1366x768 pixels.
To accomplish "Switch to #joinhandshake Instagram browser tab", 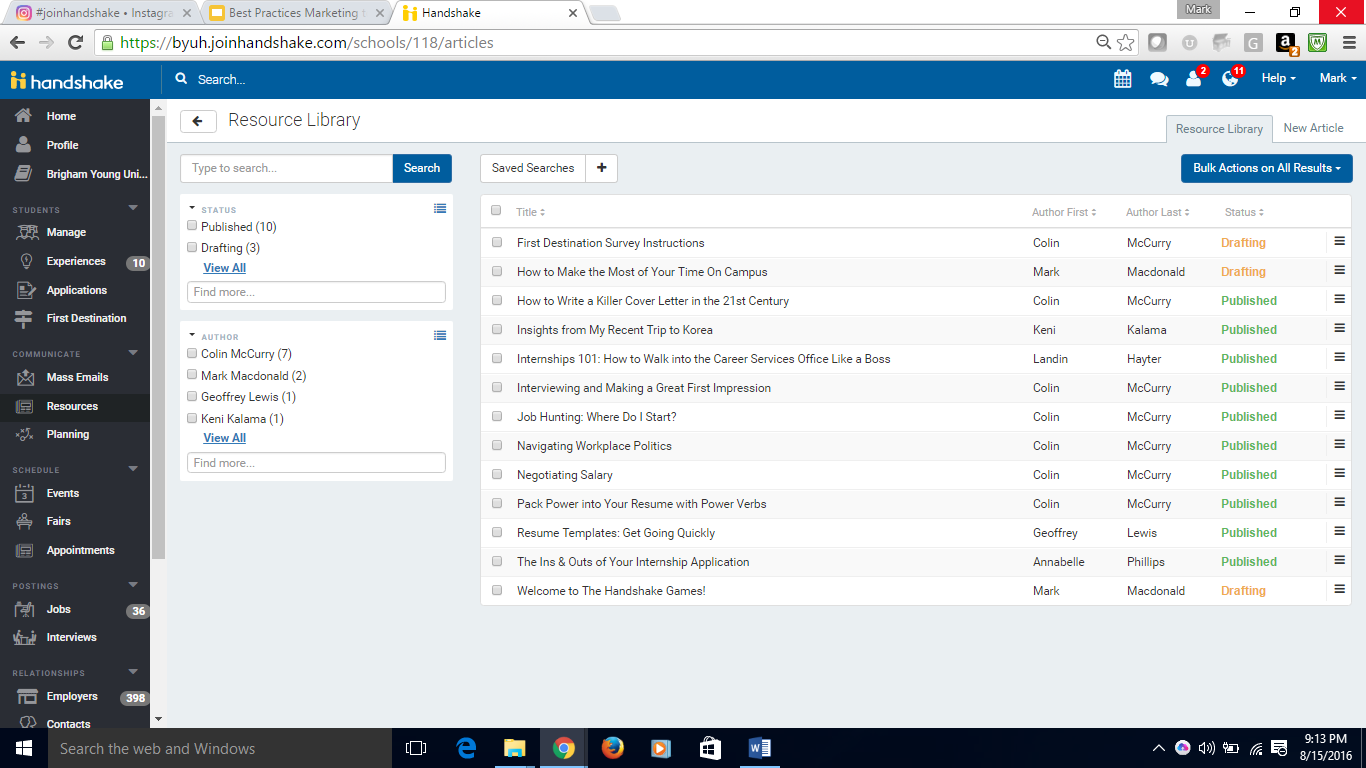I will click(104, 13).
